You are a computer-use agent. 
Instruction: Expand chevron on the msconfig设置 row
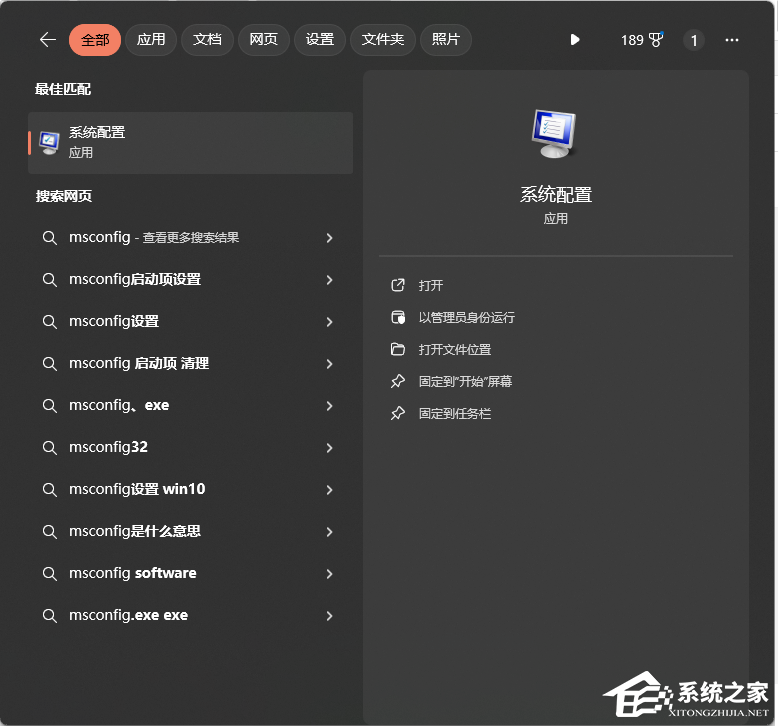329,322
